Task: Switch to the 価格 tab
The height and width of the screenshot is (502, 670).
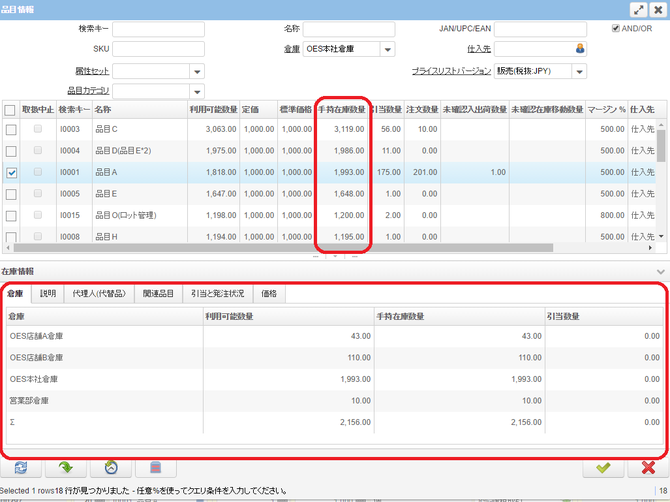Action: coord(269,294)
